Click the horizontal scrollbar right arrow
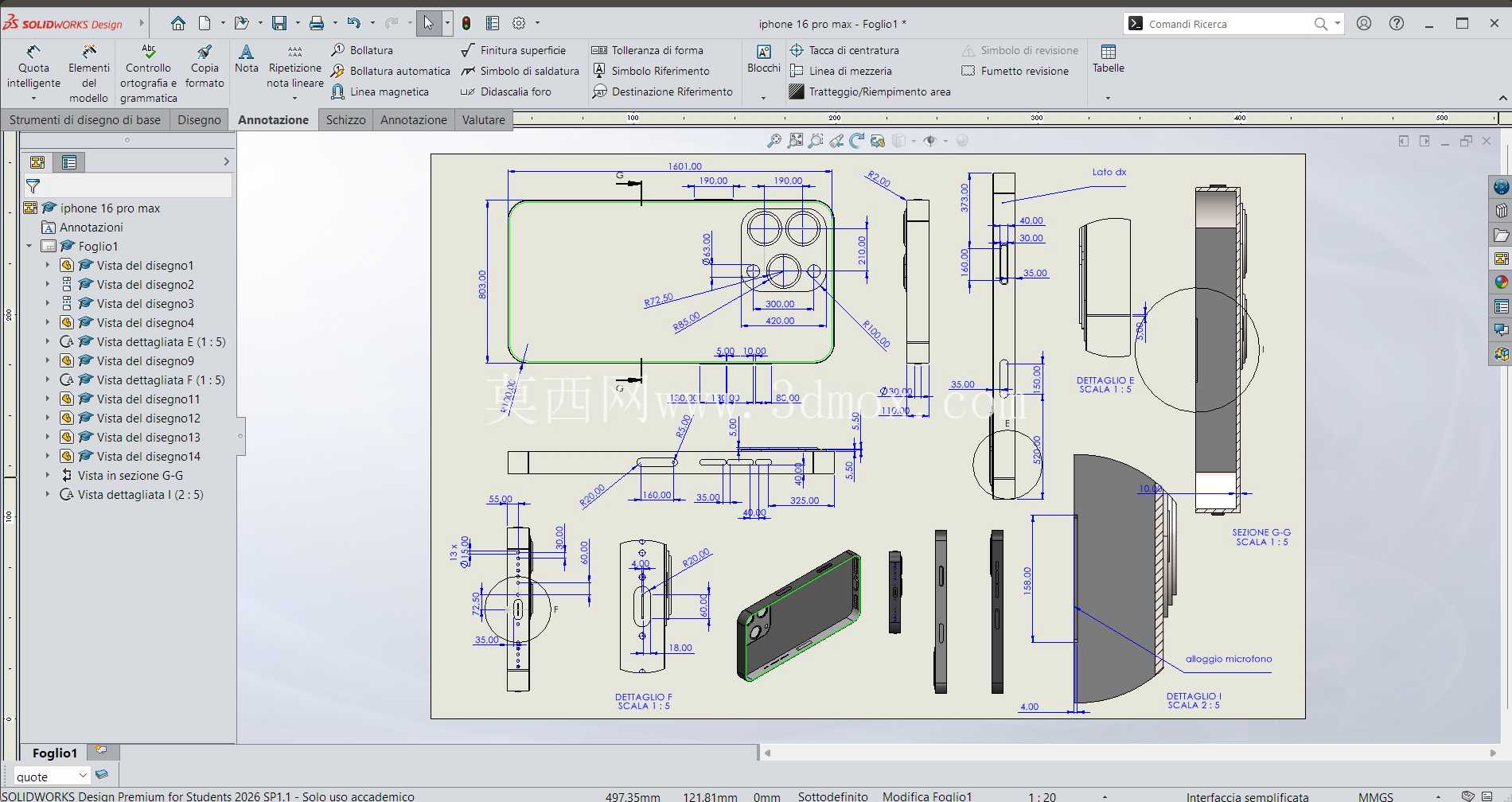 click(x=1493, y=753)
